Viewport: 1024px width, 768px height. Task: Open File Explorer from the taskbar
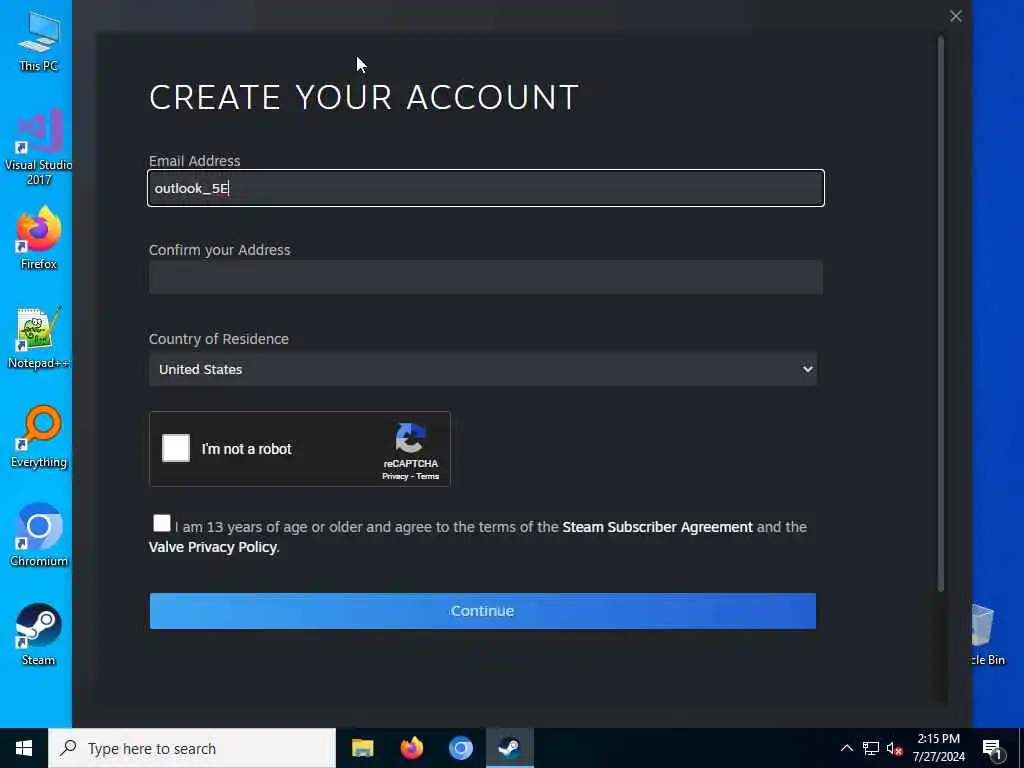pyautogui.click(x=362, y=748)
